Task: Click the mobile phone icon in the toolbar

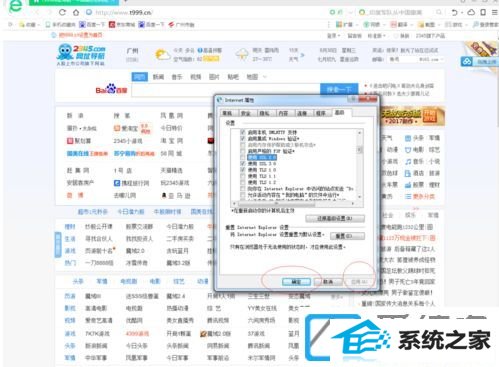Action: pos(483,12)
